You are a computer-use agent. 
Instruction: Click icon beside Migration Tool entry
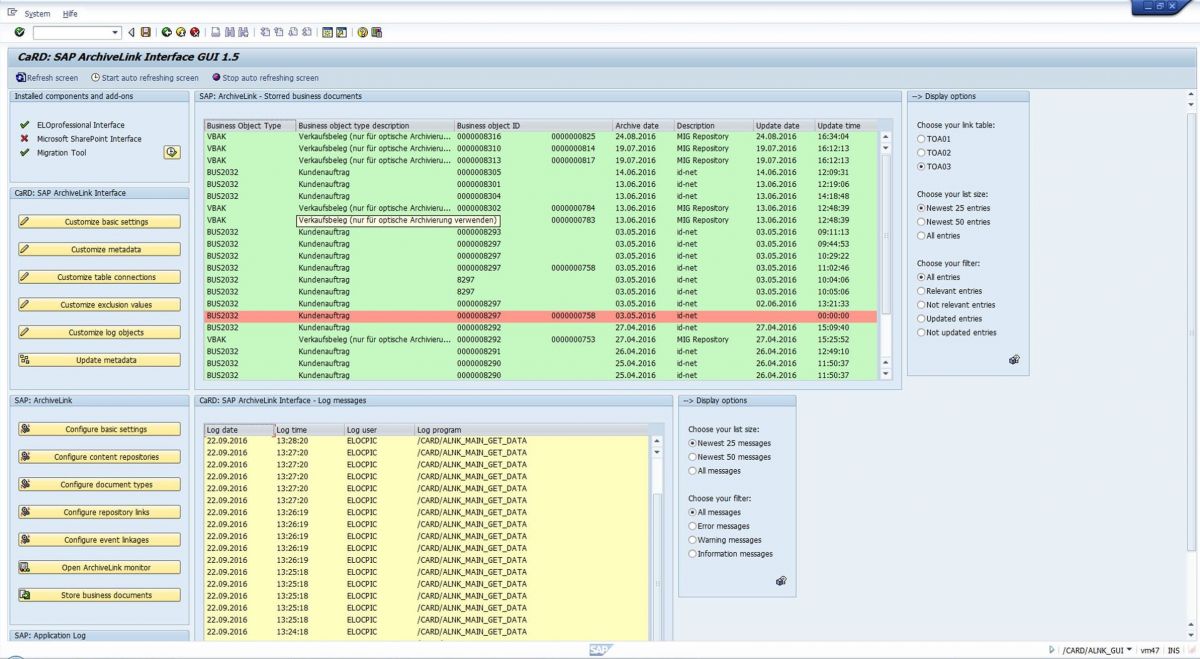click(x=171, y=152)
